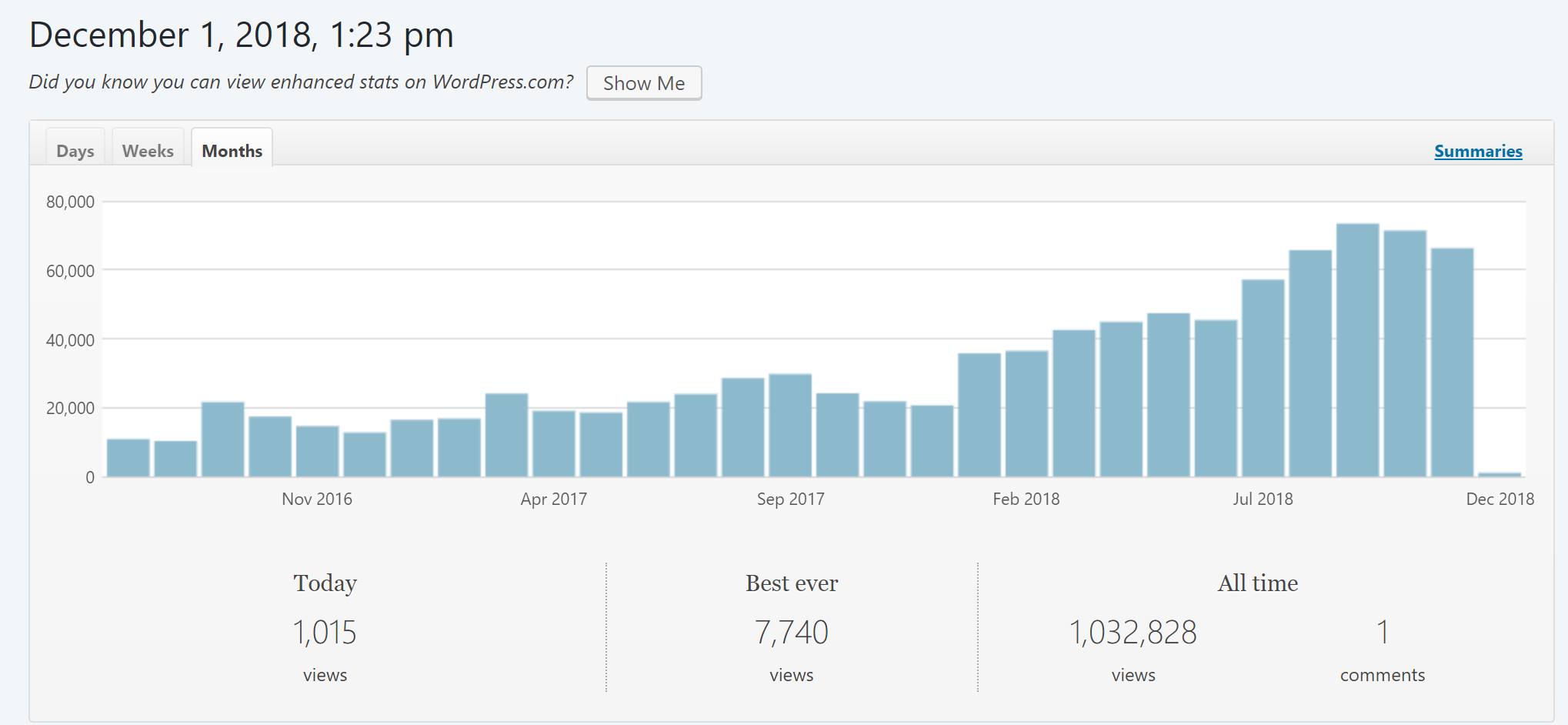Click the Today views count 1,015

click(325, 633)
